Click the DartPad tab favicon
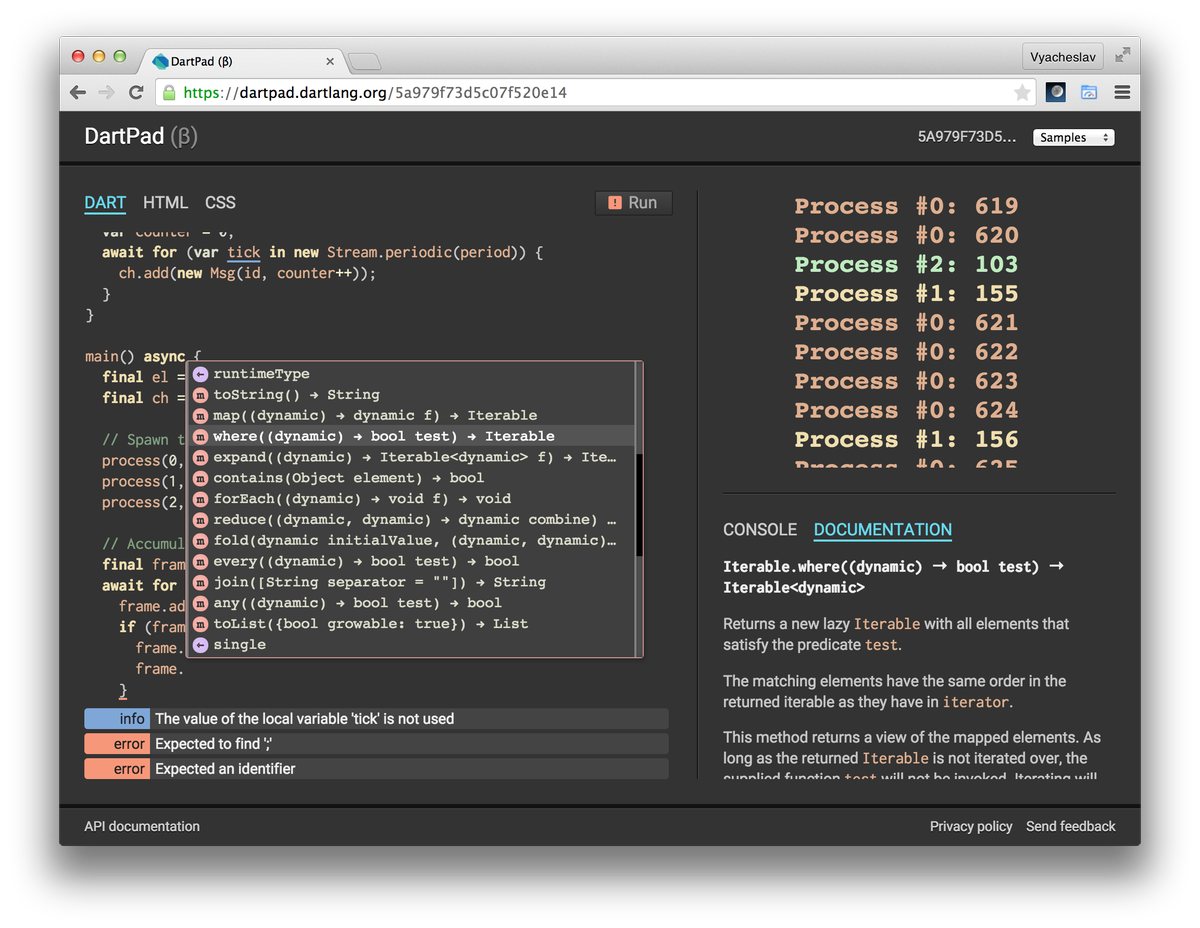Viewport: 1200px width, 928px height. click(160, 61)
